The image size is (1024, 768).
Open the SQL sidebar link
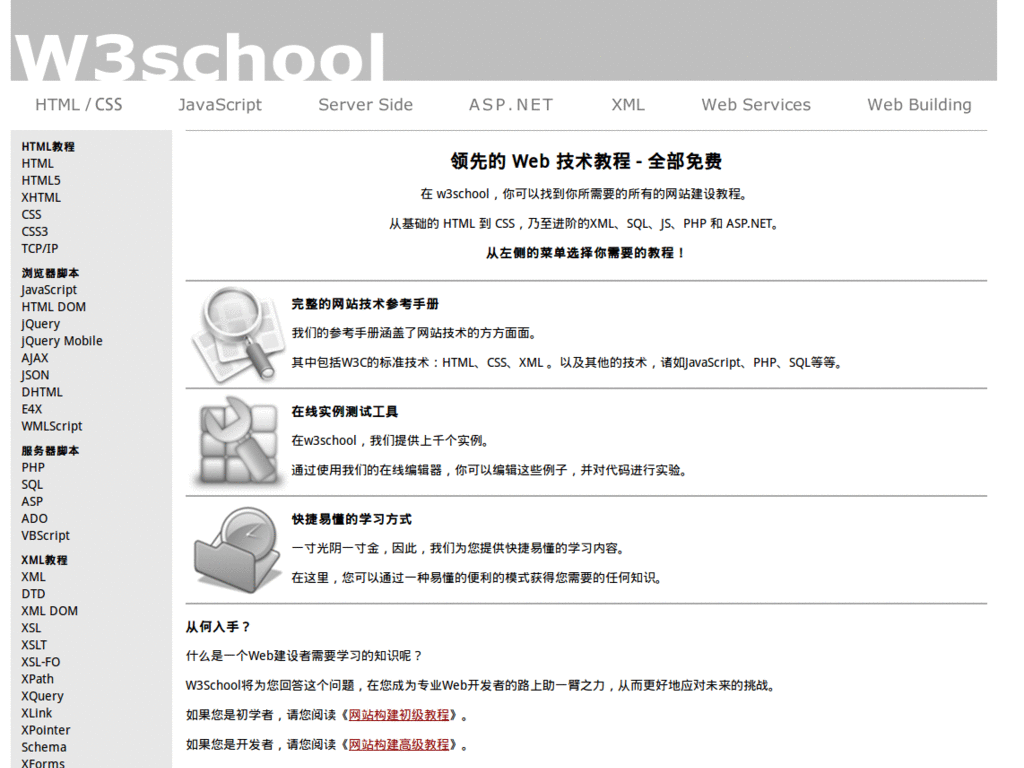coord(31,485)
